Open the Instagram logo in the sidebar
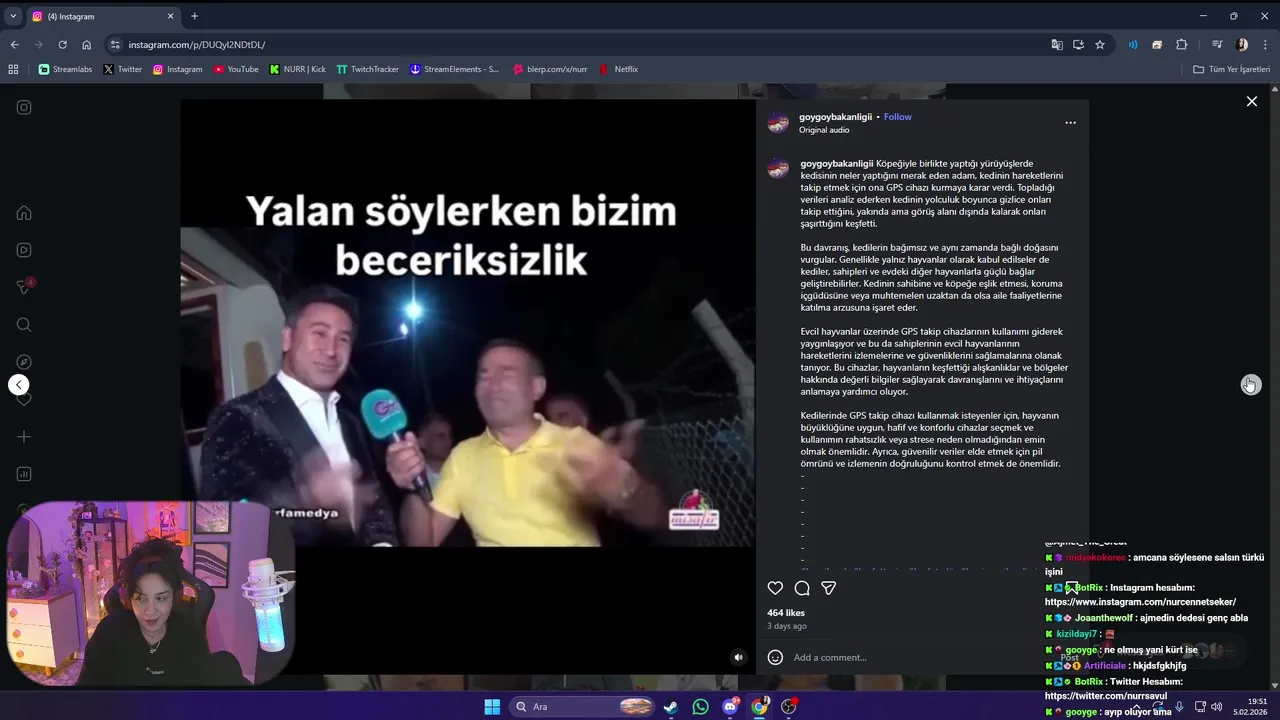The image size is (1280, 720). 24,107
